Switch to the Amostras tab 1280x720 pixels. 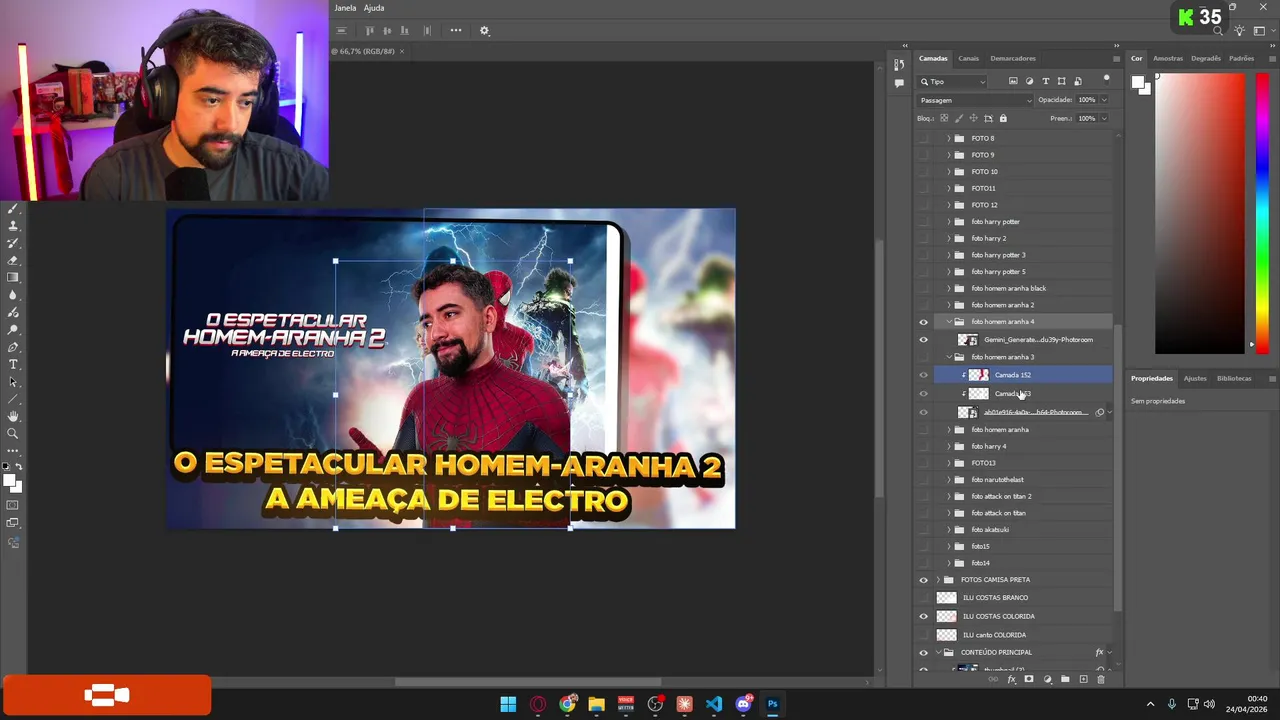coord(1168,58)
